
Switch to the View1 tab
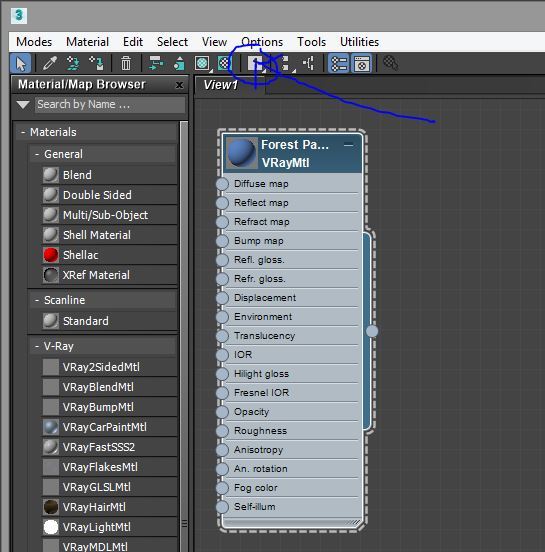[x=221, y=85]
